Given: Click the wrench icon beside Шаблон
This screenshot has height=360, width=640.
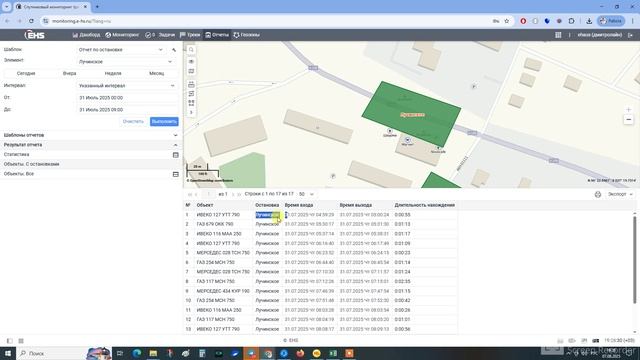Looking at the screenshot, I should [174, 50].
